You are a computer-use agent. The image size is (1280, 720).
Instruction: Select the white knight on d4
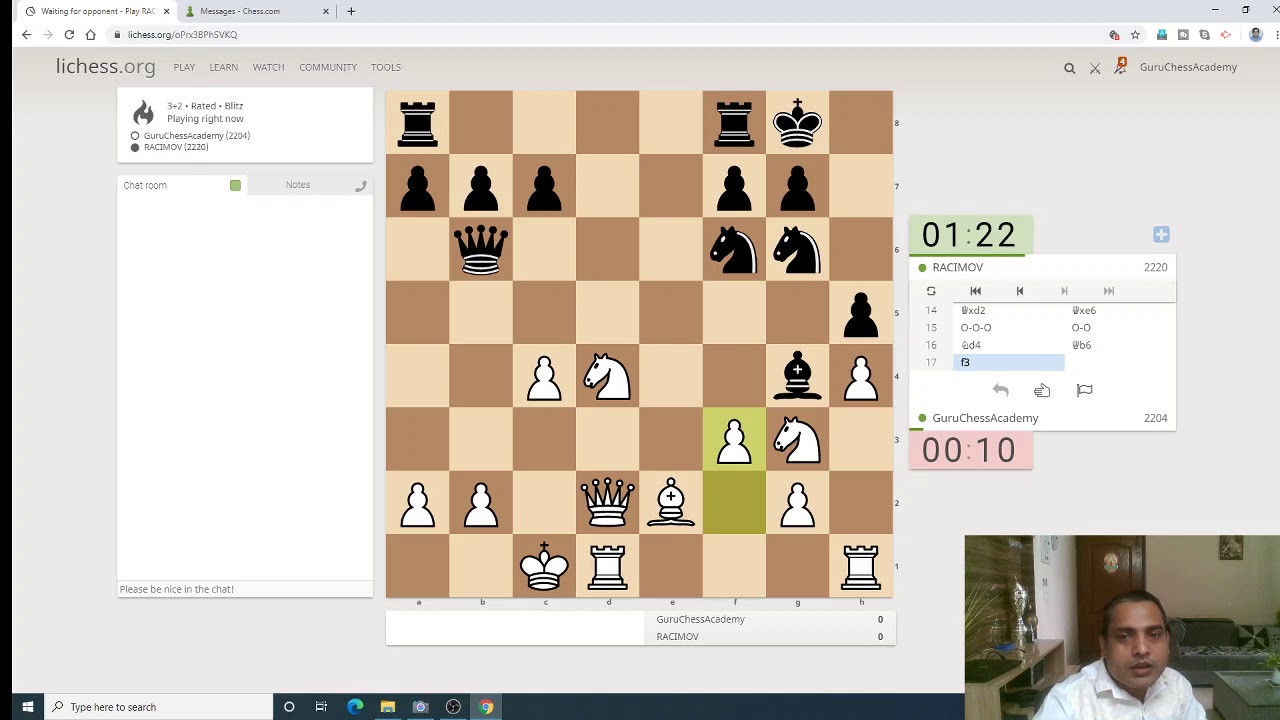tap(608, 376)
